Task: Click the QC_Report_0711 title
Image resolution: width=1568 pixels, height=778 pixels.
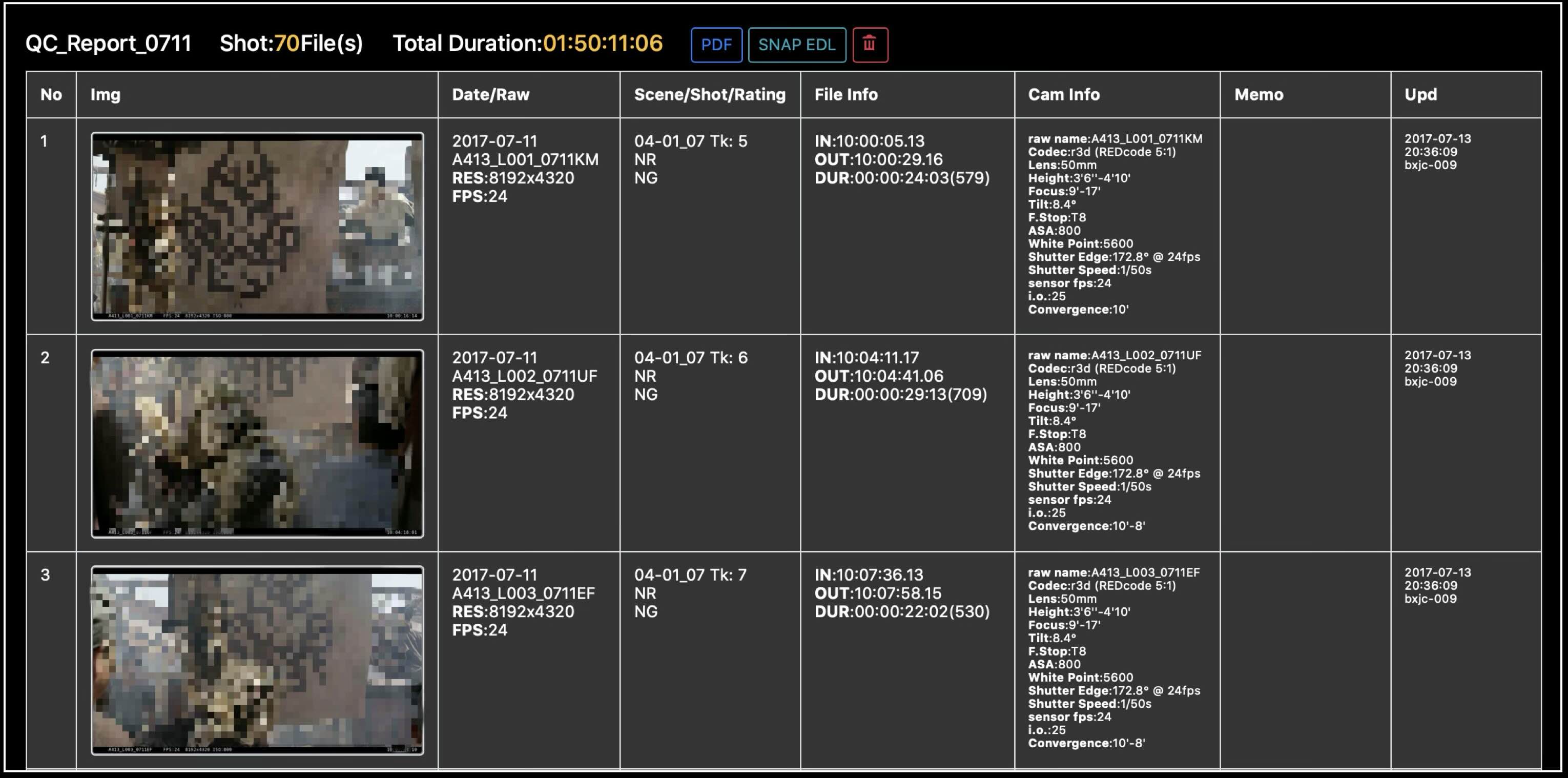Action: 108,43
